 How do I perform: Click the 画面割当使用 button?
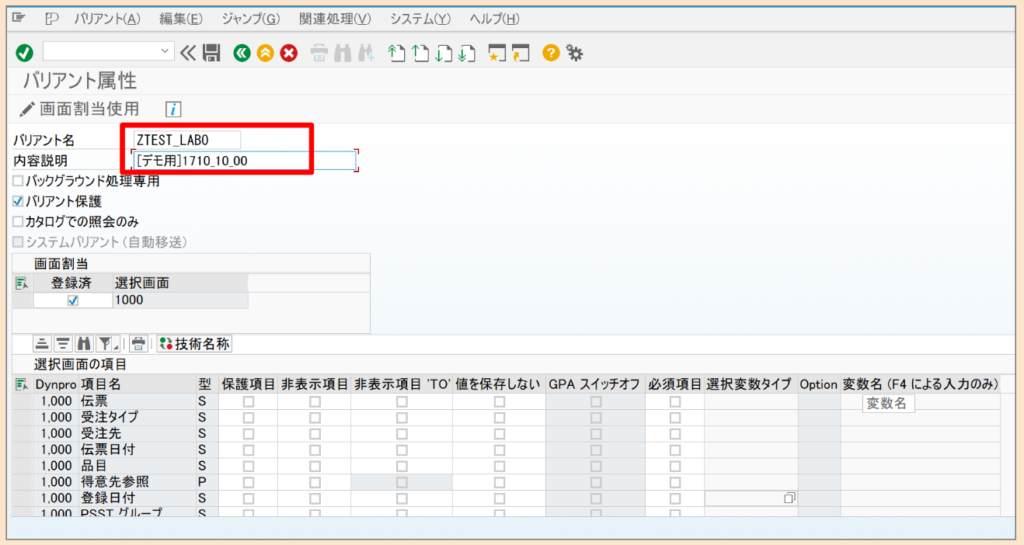point(79,109)
